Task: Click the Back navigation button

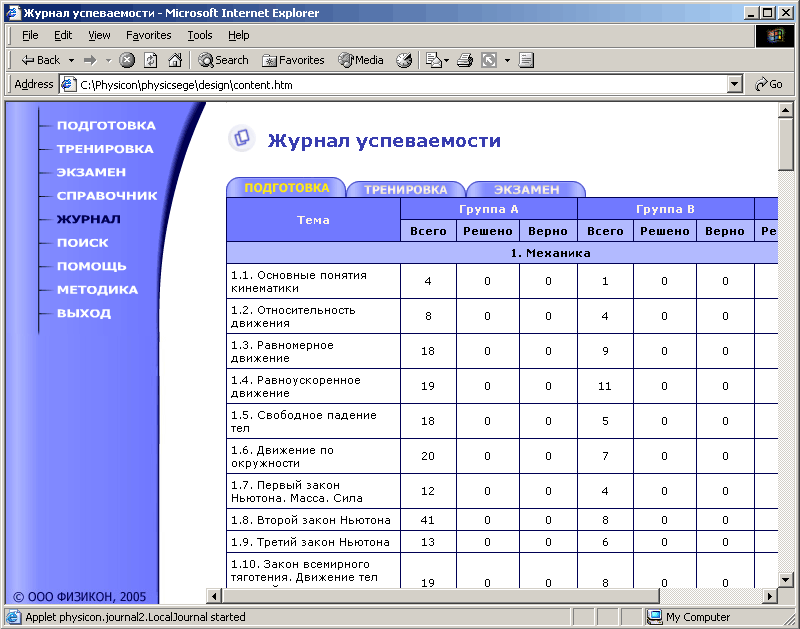Action: click(x=40, y=60)
